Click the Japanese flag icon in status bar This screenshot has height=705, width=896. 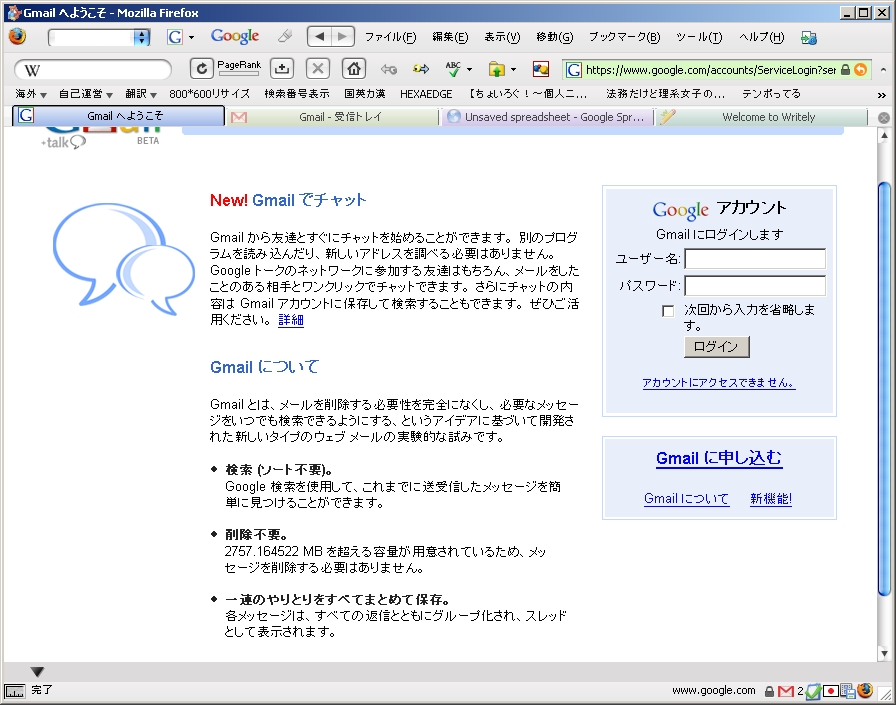click(831, 691)
